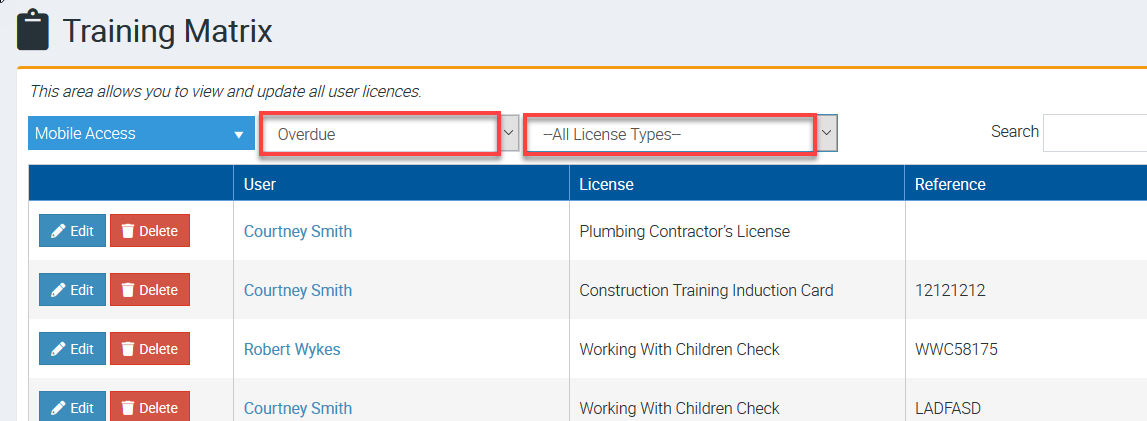This screenshot has height=421, width=1147.
Task: Edit the Construction Training Induction Card entry
Action: [x=72, y=290]
